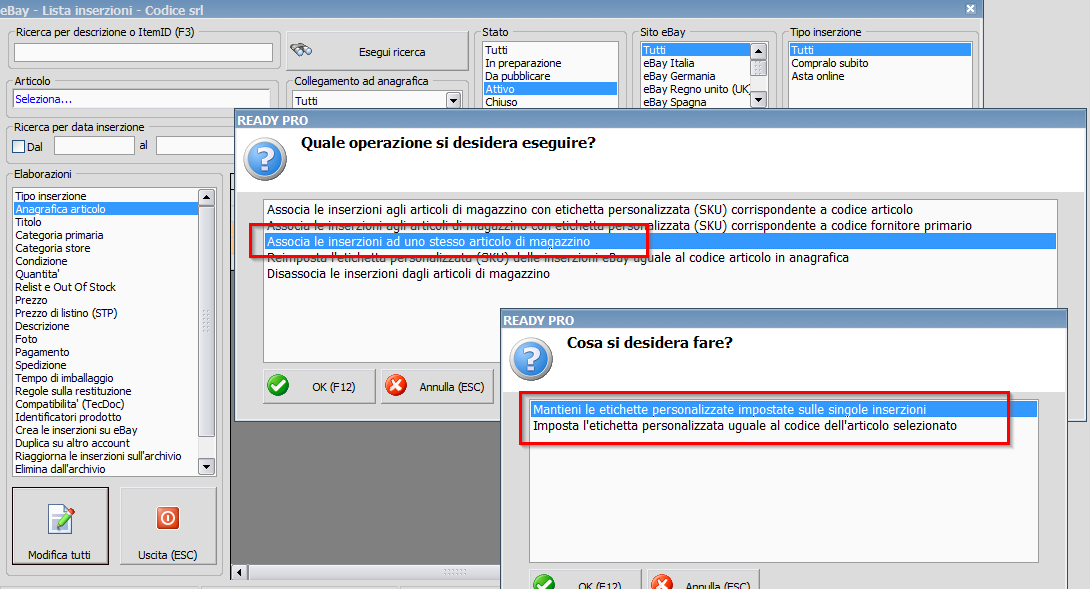Click the red Uscita power icon
Image resolution: width=1090 pixels, height=589 pixels.
[x=168, y=518]
